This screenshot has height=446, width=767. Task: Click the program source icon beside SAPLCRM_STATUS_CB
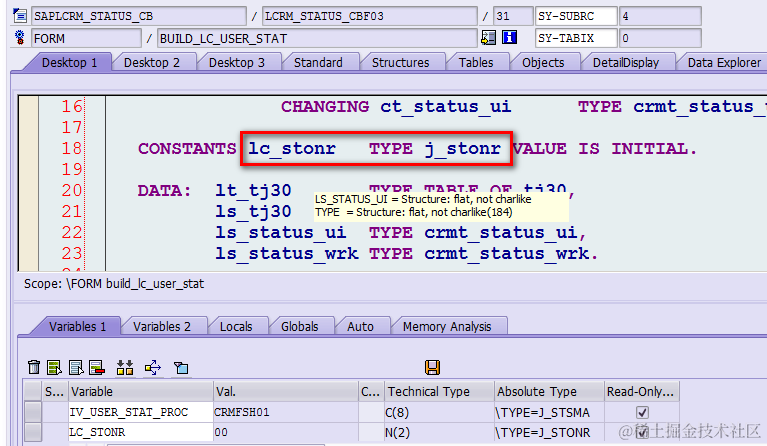pos(20,16)
